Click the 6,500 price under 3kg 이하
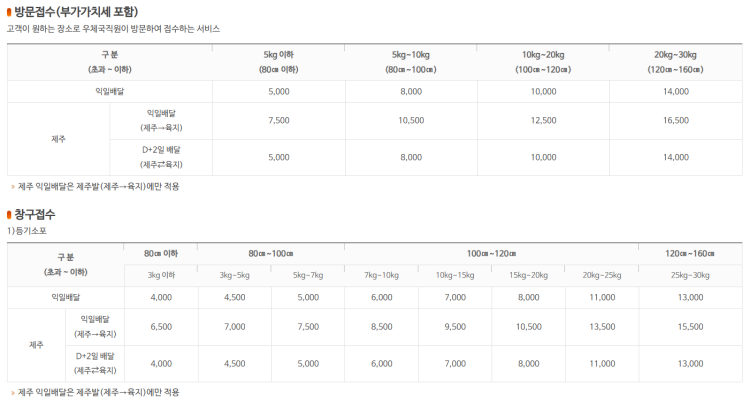 coord(161,327)
